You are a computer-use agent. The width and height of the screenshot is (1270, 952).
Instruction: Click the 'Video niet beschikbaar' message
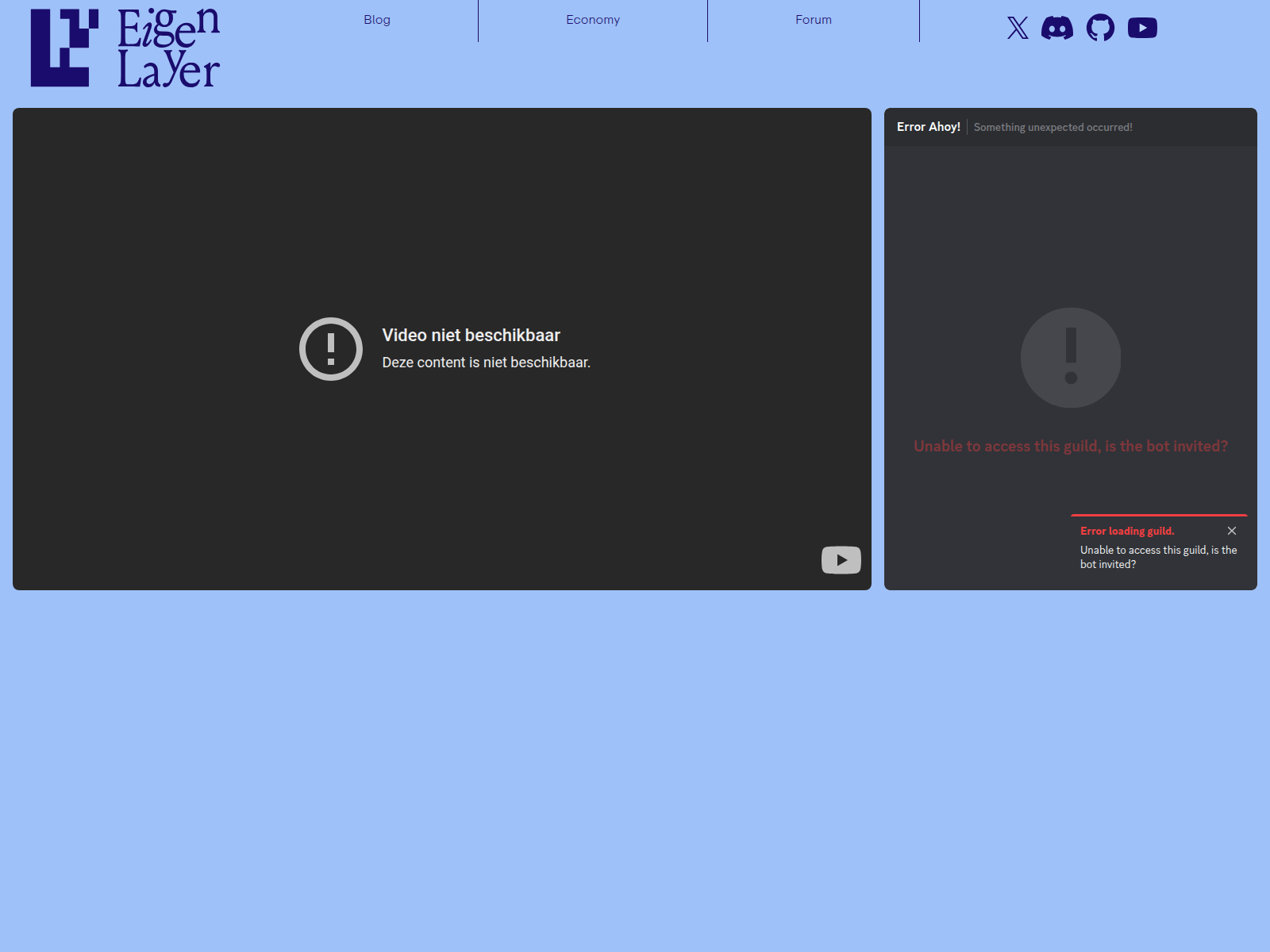point(471,335)
